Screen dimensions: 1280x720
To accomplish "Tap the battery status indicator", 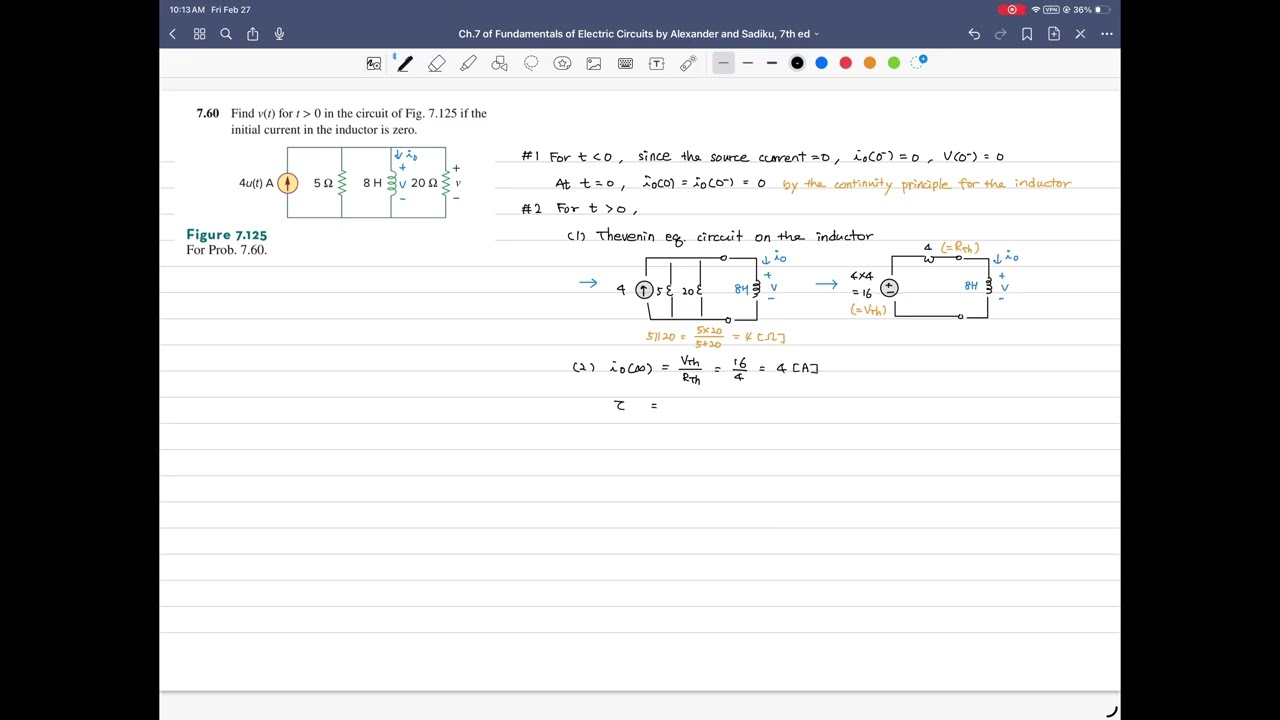I will pos(1102,10).
